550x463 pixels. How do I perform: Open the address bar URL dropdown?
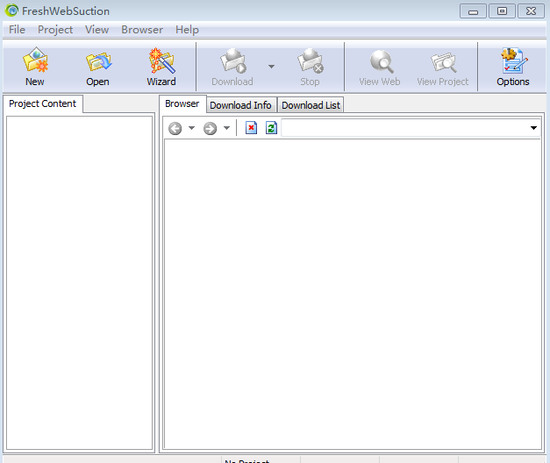(534, 128)
